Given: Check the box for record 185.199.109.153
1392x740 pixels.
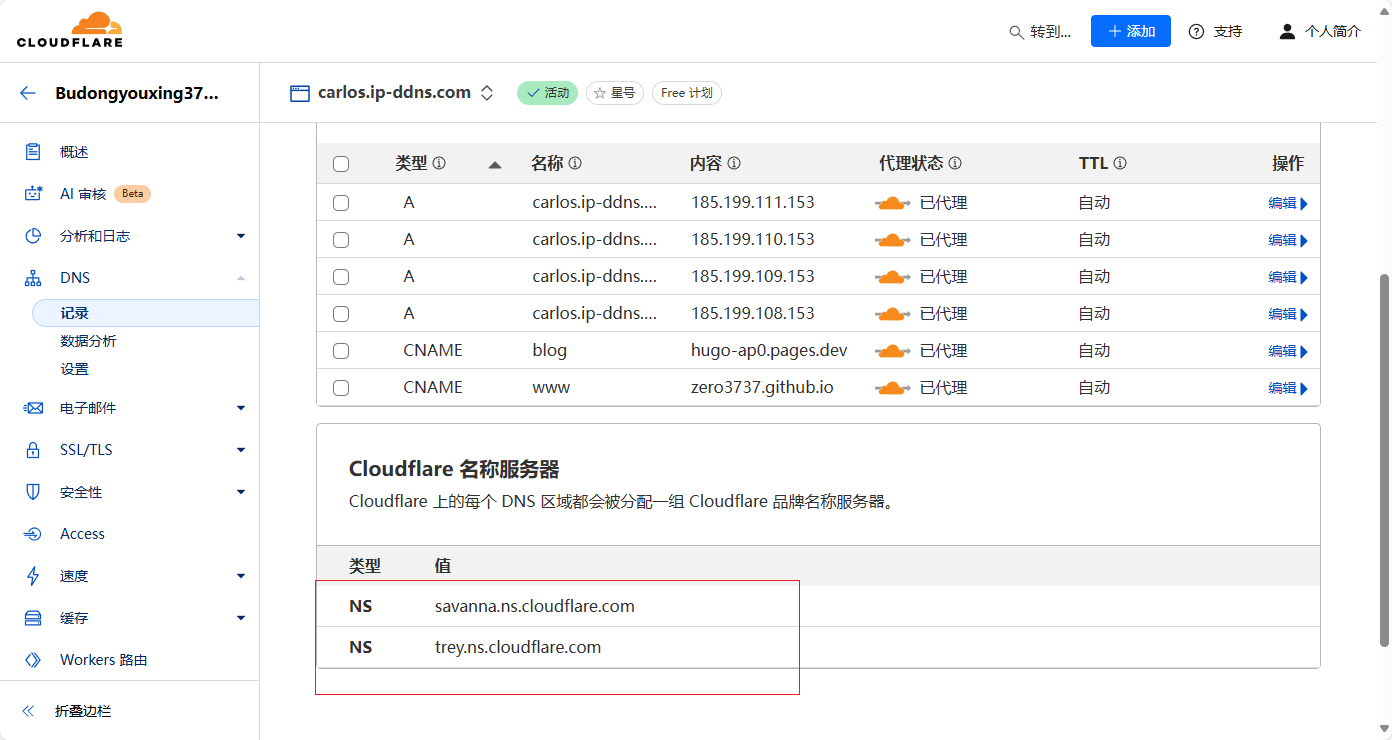Looking at the screenshot, I should coord(341,277).
